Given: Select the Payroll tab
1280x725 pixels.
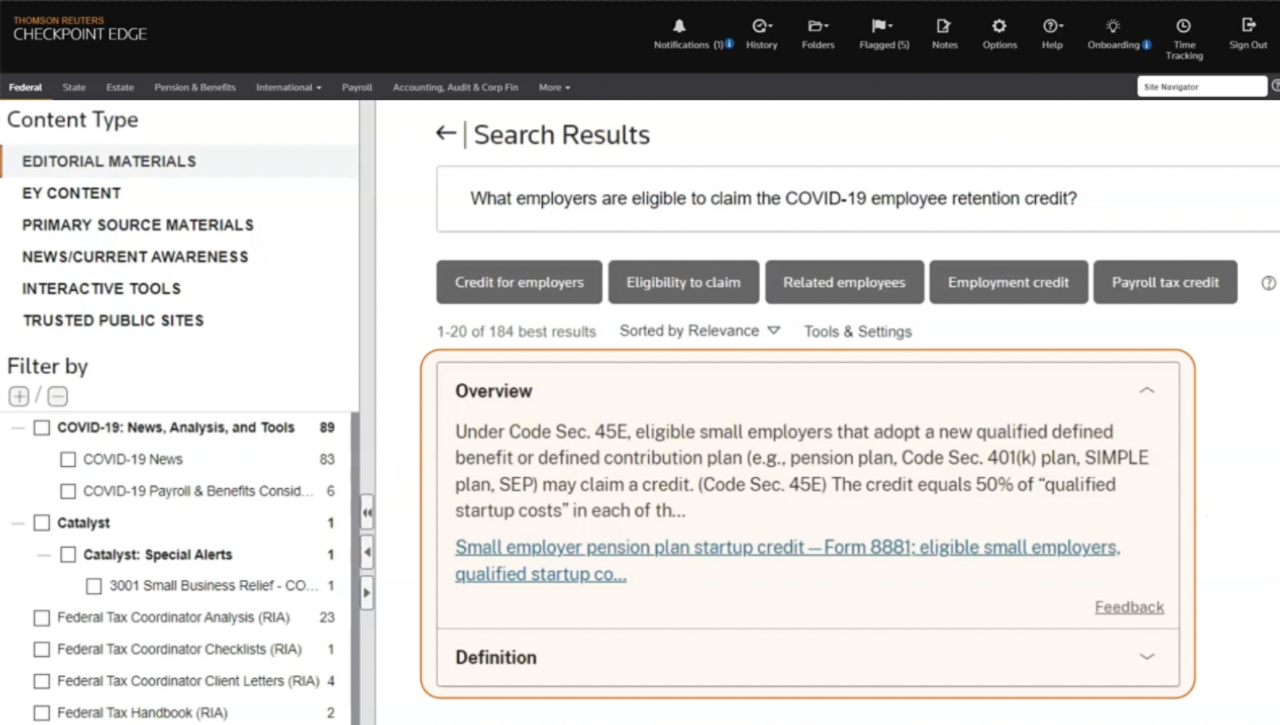Looking at the screenshot, I should click(357, 88).
